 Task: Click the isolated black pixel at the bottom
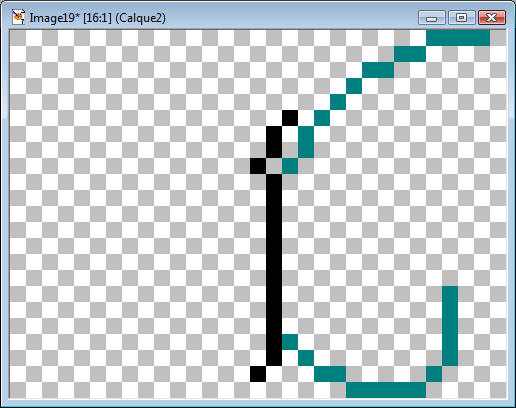(x=258, y=374)
